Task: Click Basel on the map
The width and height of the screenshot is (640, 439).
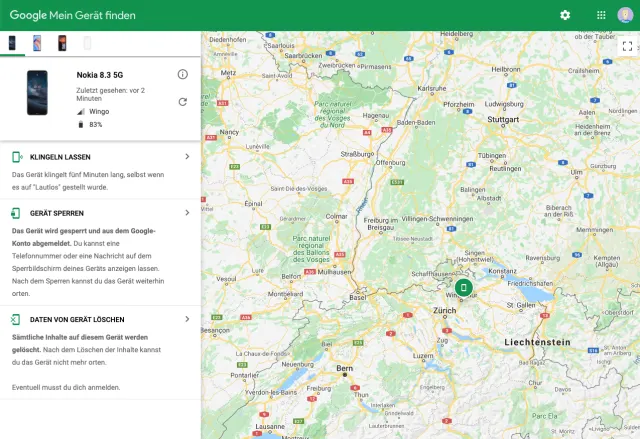Action: [358, 297]
